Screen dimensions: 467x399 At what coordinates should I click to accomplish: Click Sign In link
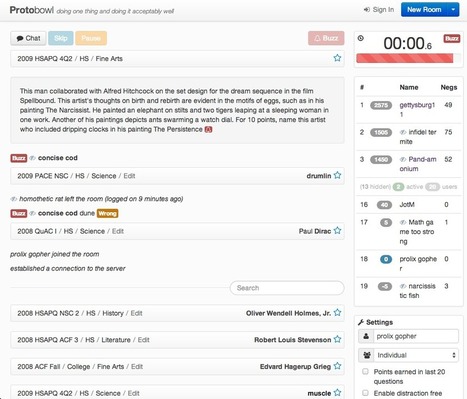(x=379, y=10)
